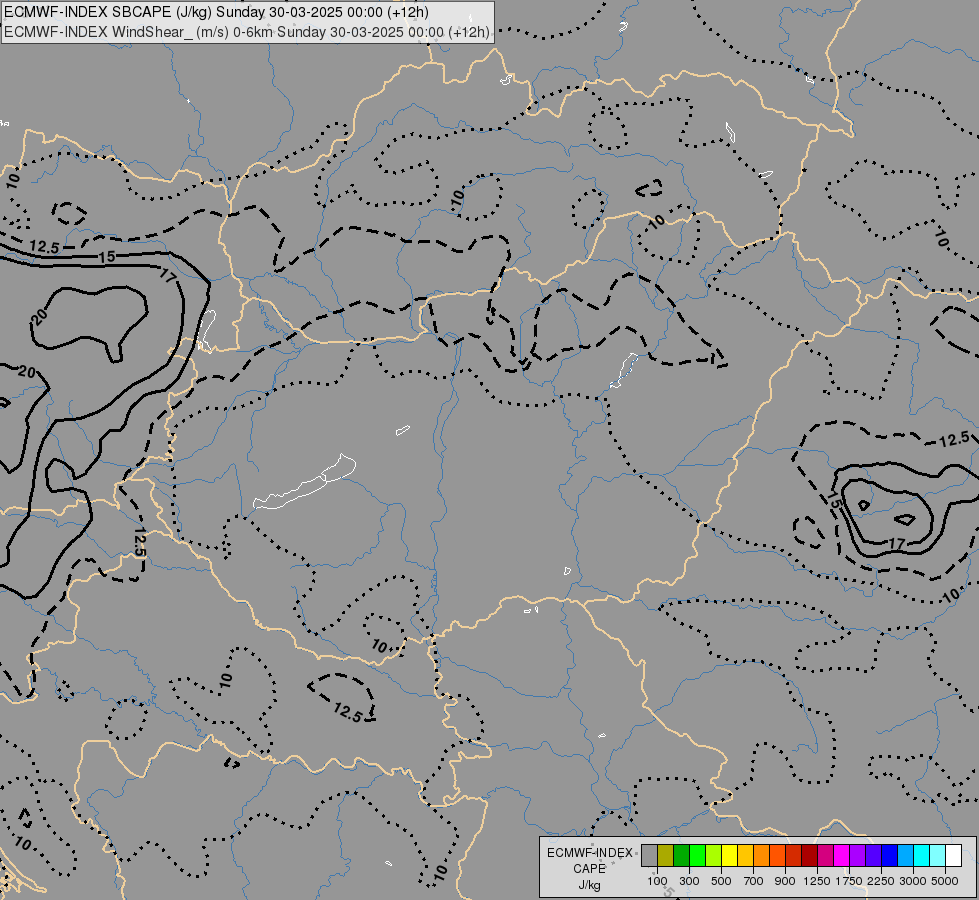Click the 900 value on legend scale
Screen dimensions: 979x900
tap(785, 881)
